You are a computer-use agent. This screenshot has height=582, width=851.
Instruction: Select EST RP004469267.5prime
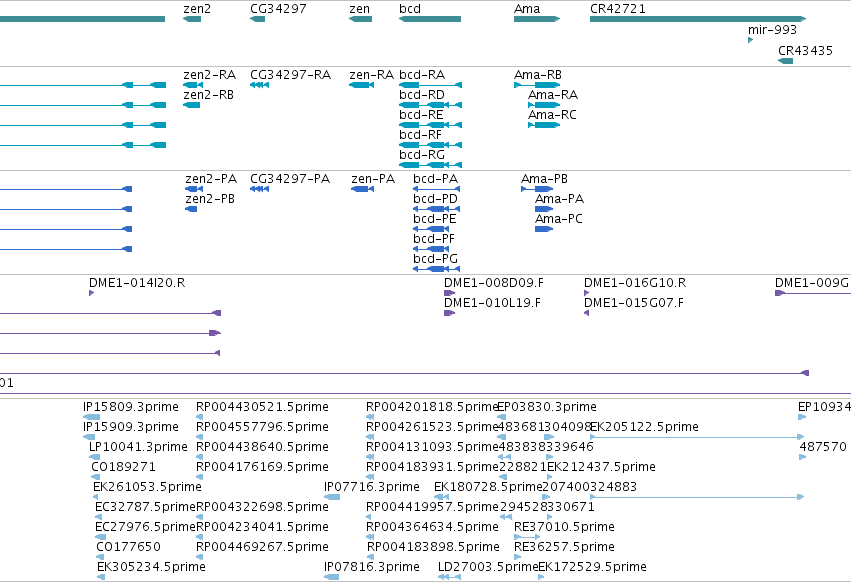coord(199,557)
